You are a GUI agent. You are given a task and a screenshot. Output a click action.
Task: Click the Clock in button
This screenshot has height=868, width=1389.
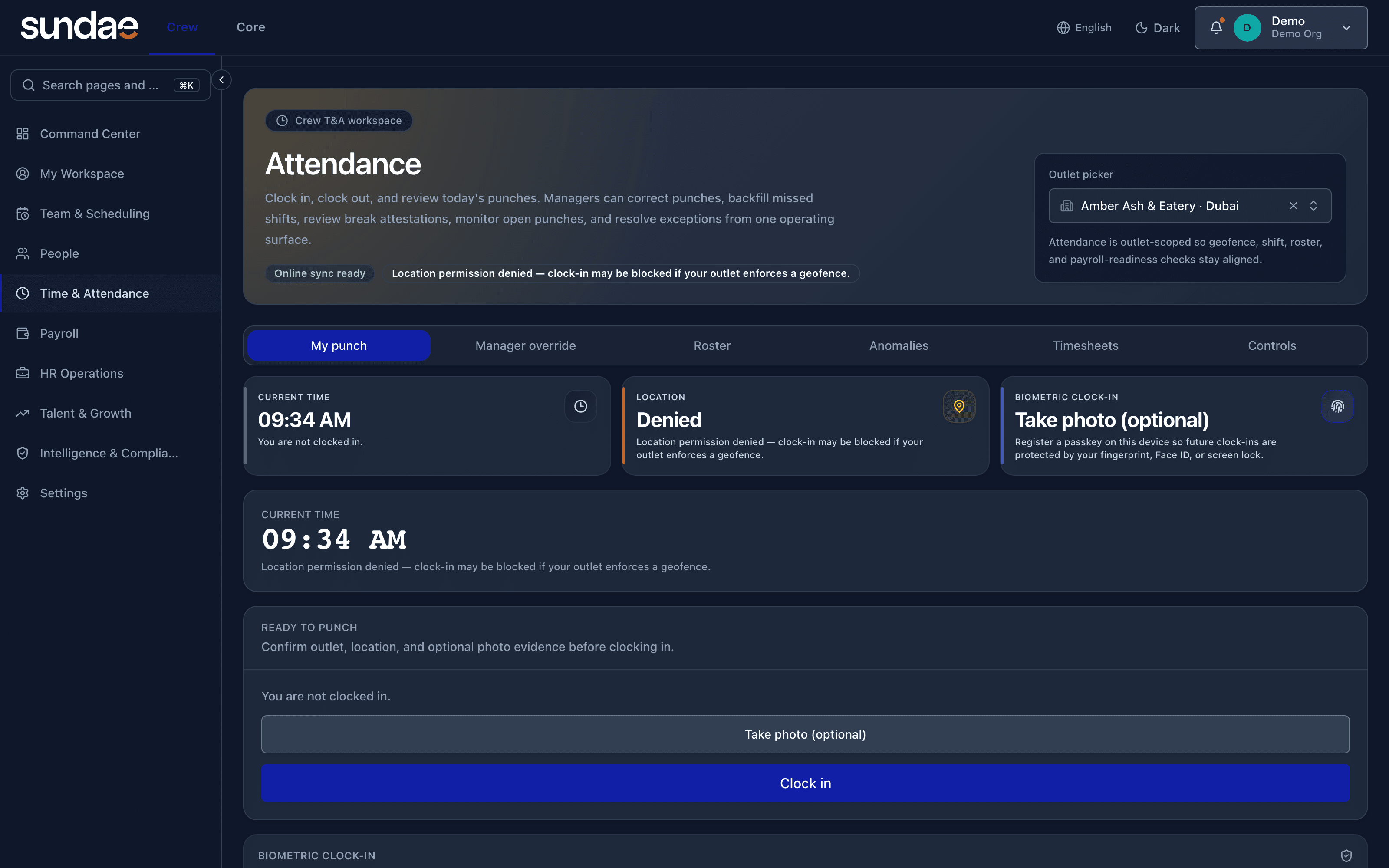tap(805, 783)
